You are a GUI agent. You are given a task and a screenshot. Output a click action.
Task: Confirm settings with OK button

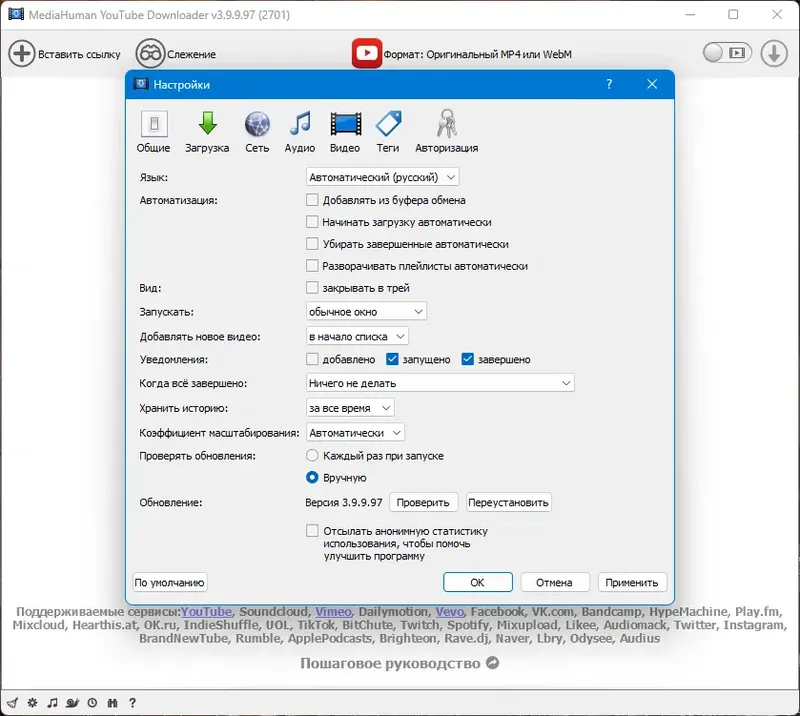point(478,582)
